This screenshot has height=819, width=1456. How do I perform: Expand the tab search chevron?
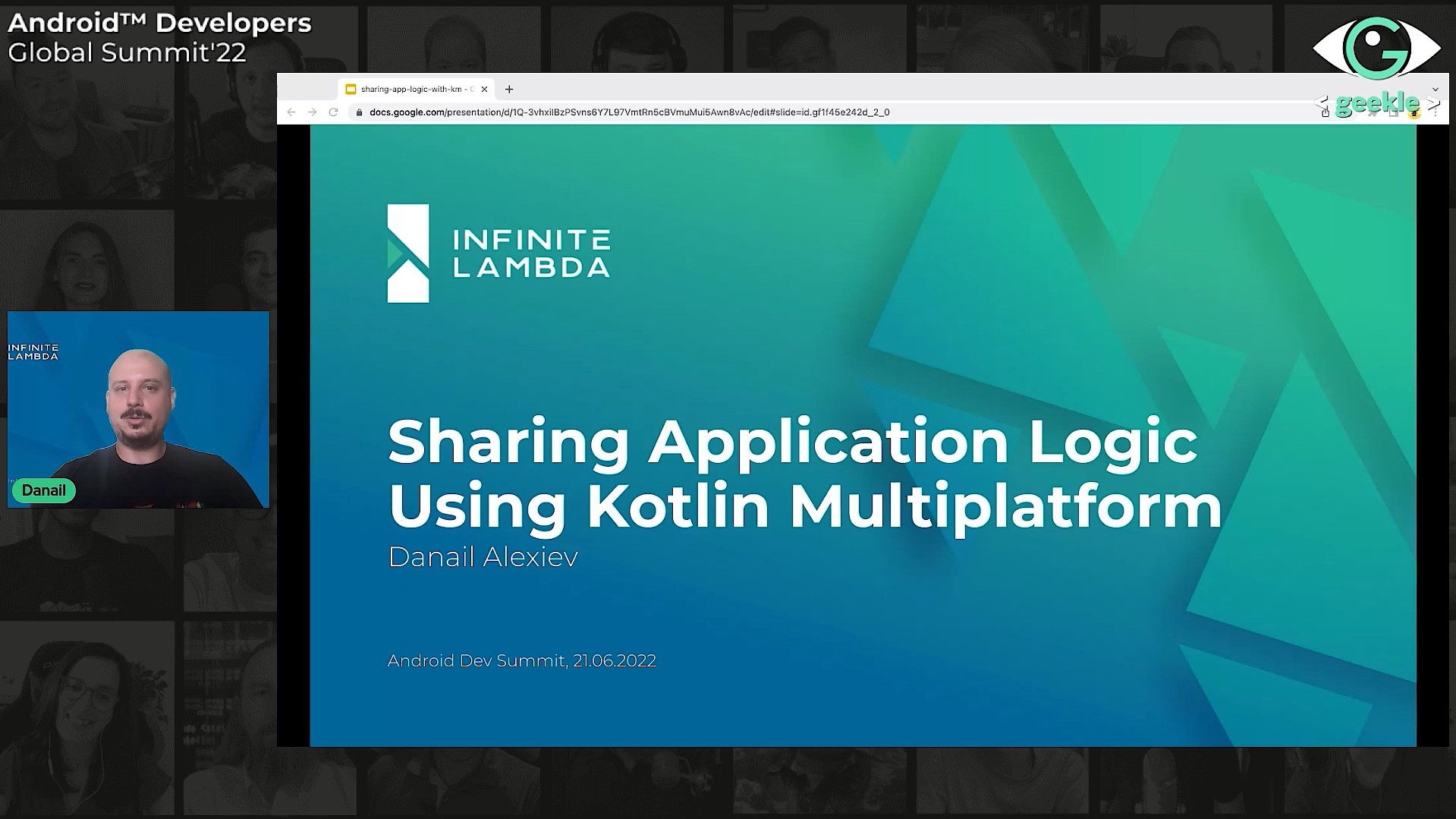coord(1435,90)
